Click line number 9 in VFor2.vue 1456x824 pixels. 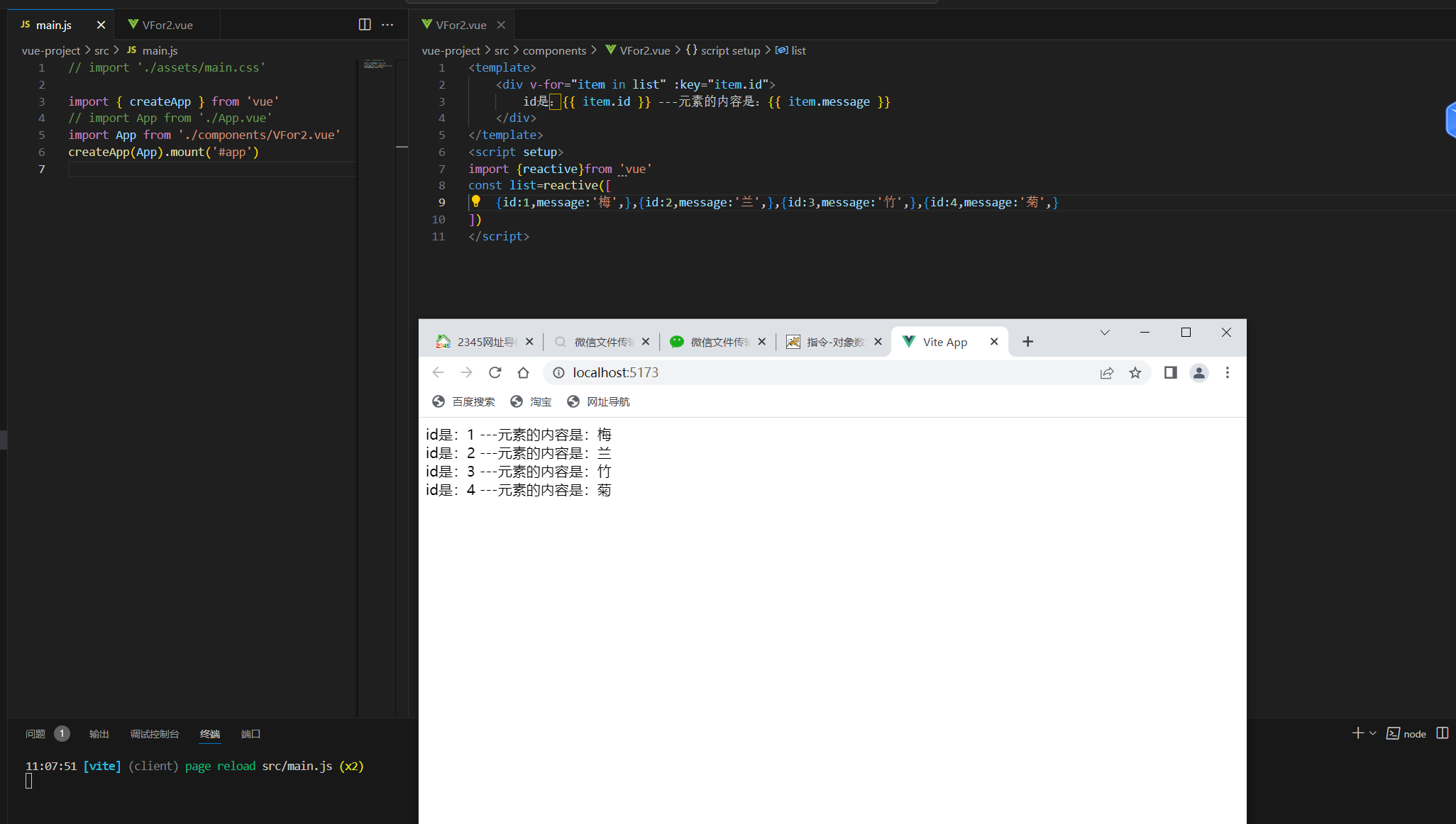[x=441, y=202]
